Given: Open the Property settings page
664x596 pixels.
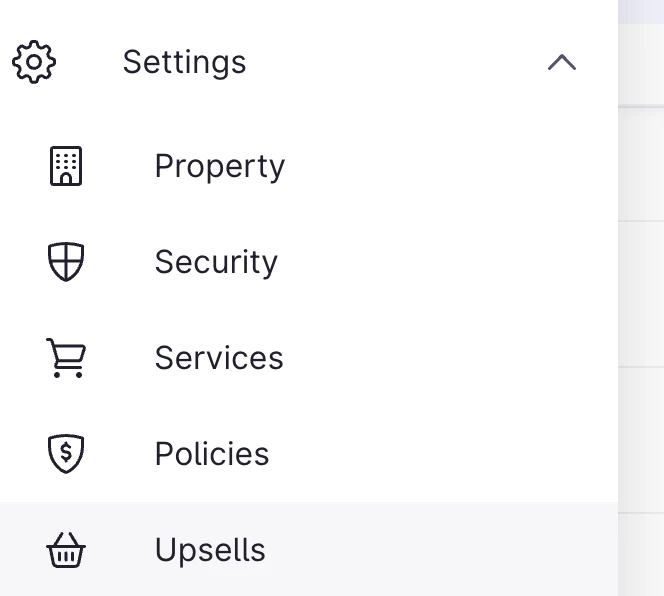Looking at the screenshot, I should [x=219, y=166].
